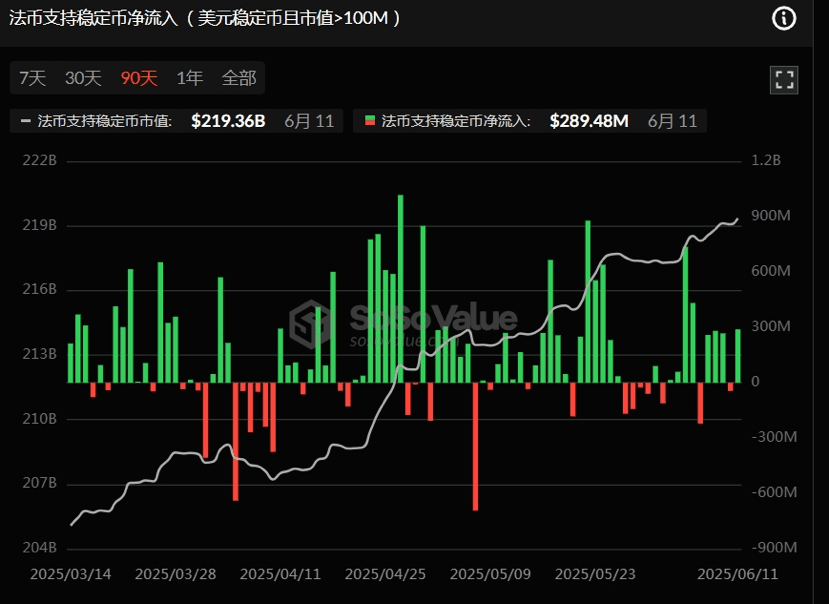Toggle the 法币支持稳定币净流入 bar legend

pos(530,121)
